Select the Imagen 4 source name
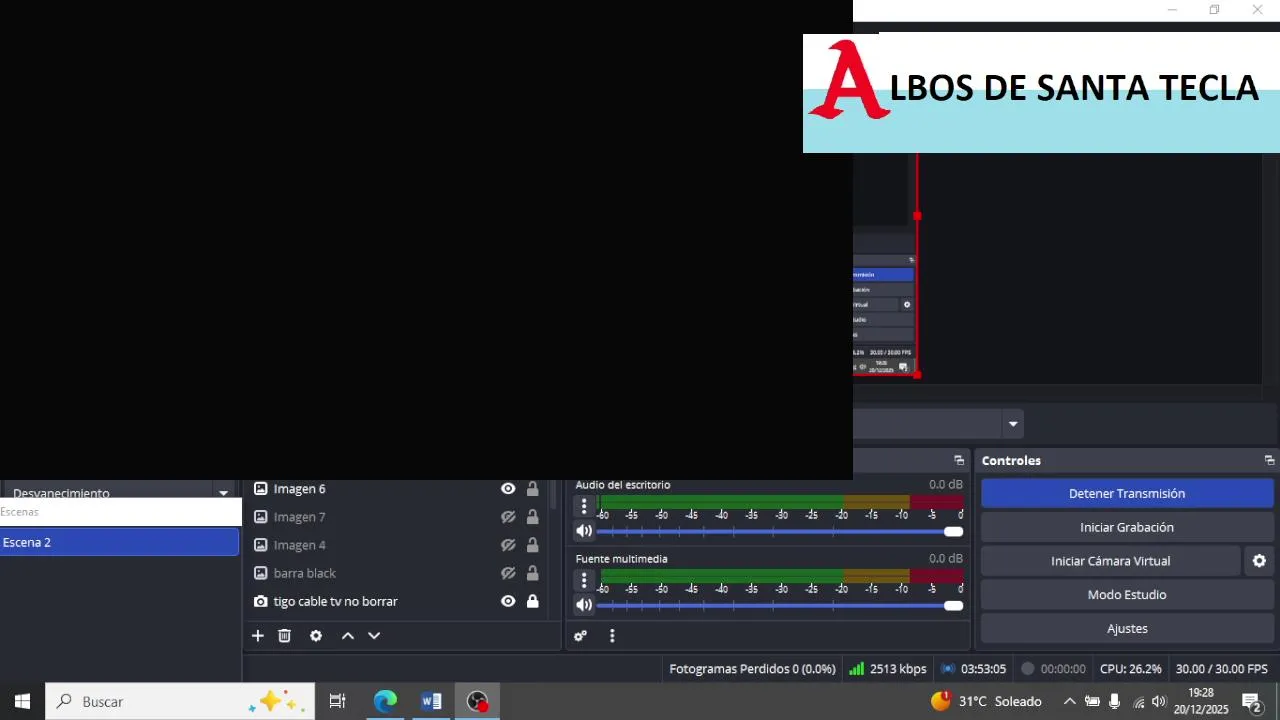Viewport: 1280px width, 720px height. coord(300,545)
